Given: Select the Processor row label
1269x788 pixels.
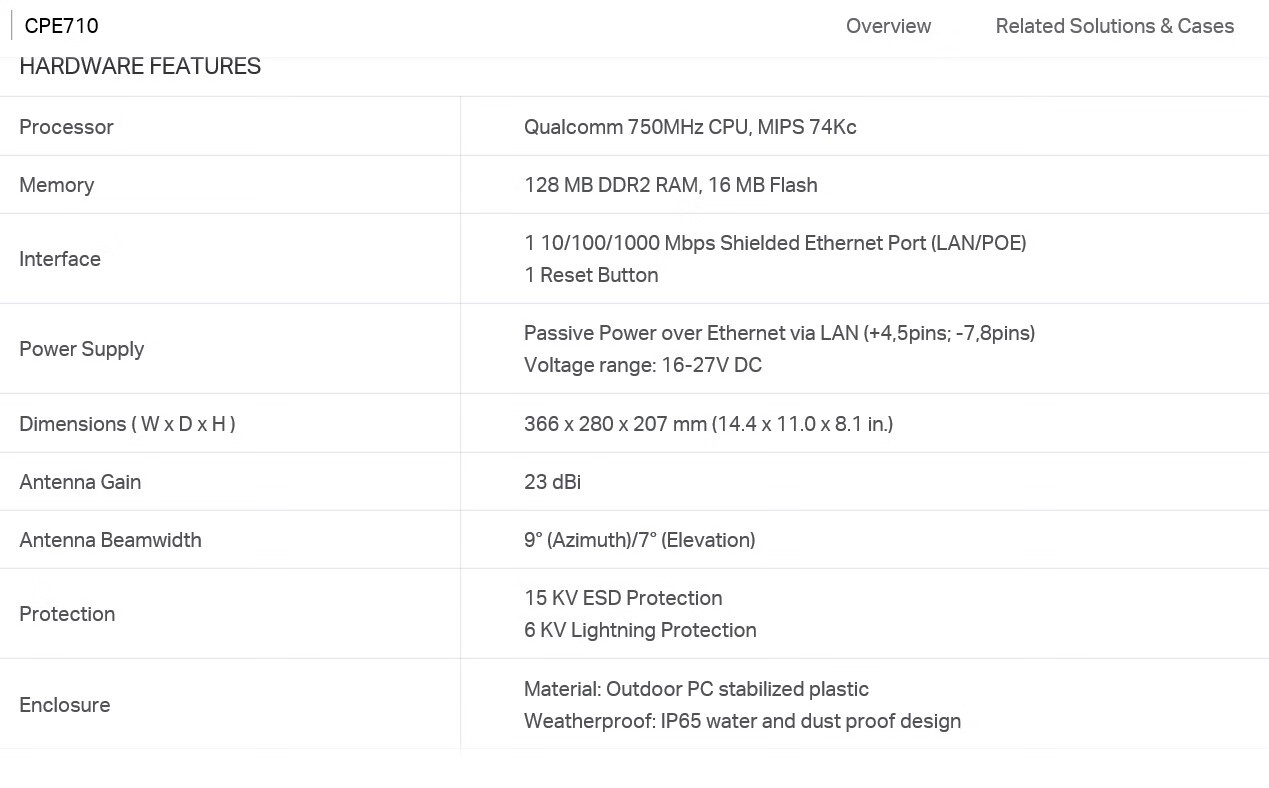Looking at the screenshot, I should 66,127.
